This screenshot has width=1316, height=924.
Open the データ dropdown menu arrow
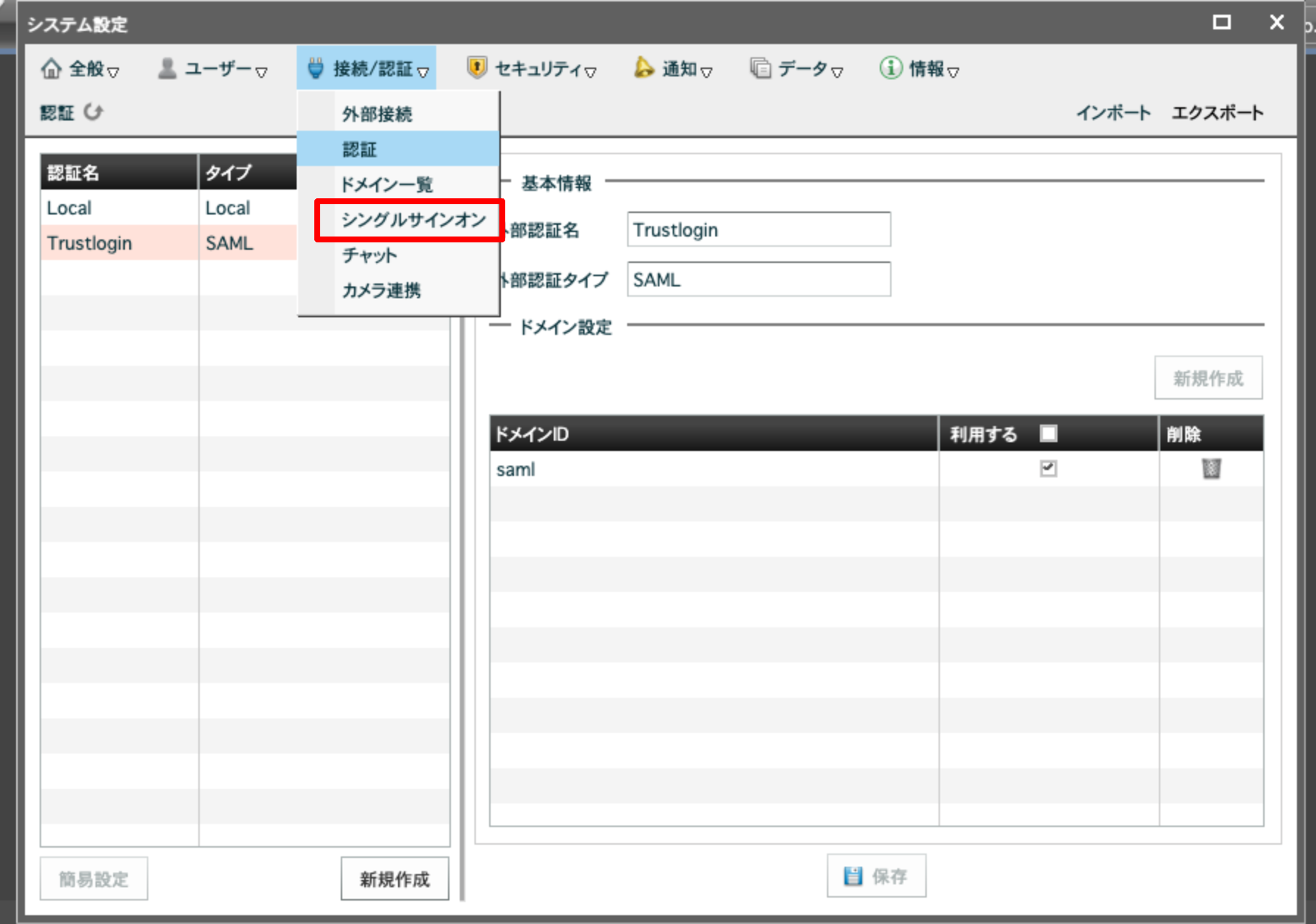(837, 72)
